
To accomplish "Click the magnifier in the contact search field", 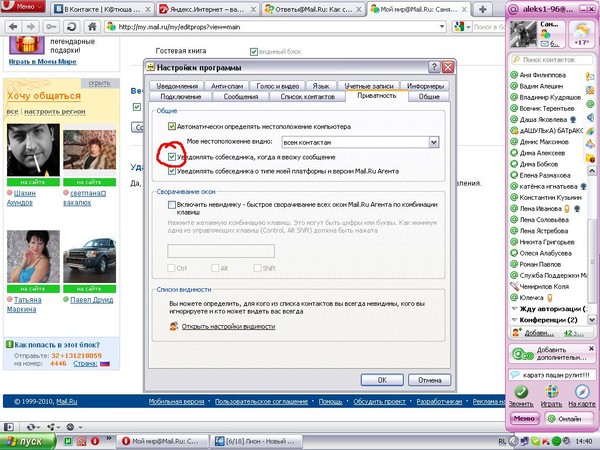I will tap(516, 60).
